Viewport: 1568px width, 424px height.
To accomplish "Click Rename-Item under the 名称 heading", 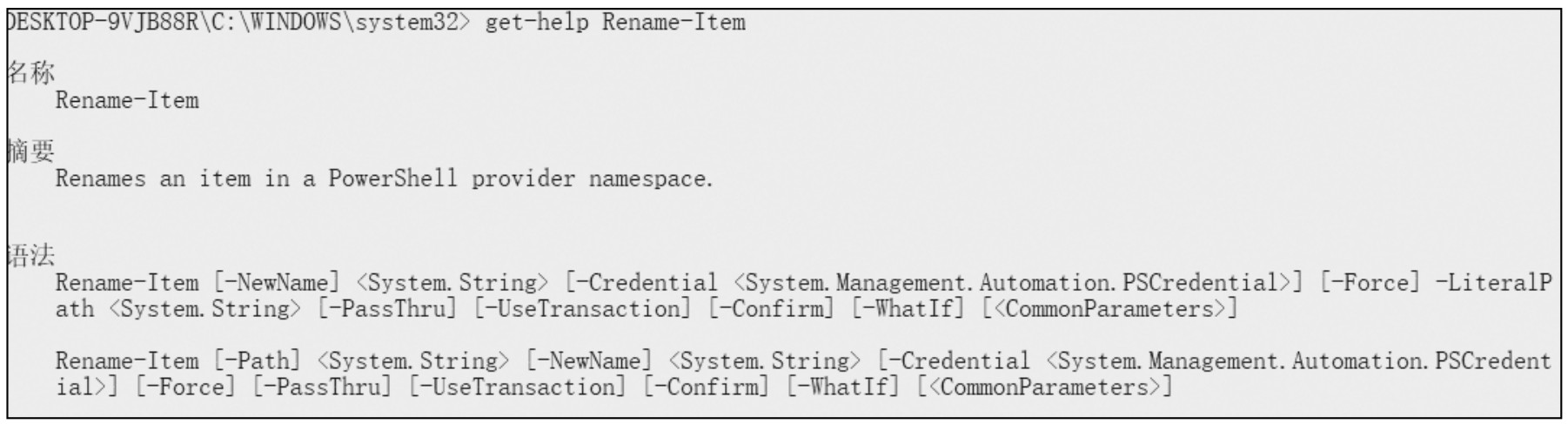I will (x=127, y=100).
